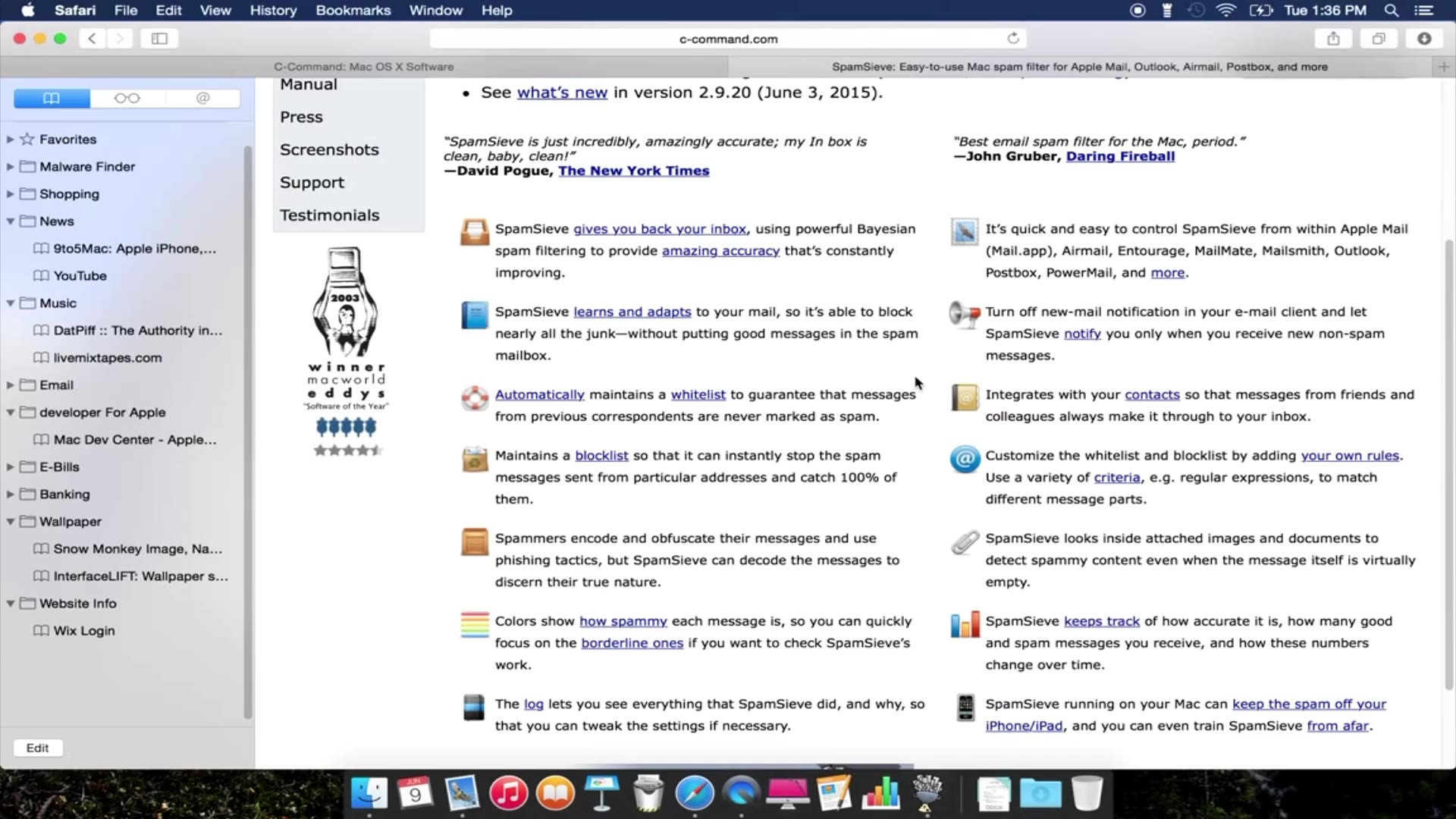Switch sidebar to Reading List glasses tab
Viewport: 1456px width, 819px height.
click(127, 98)
